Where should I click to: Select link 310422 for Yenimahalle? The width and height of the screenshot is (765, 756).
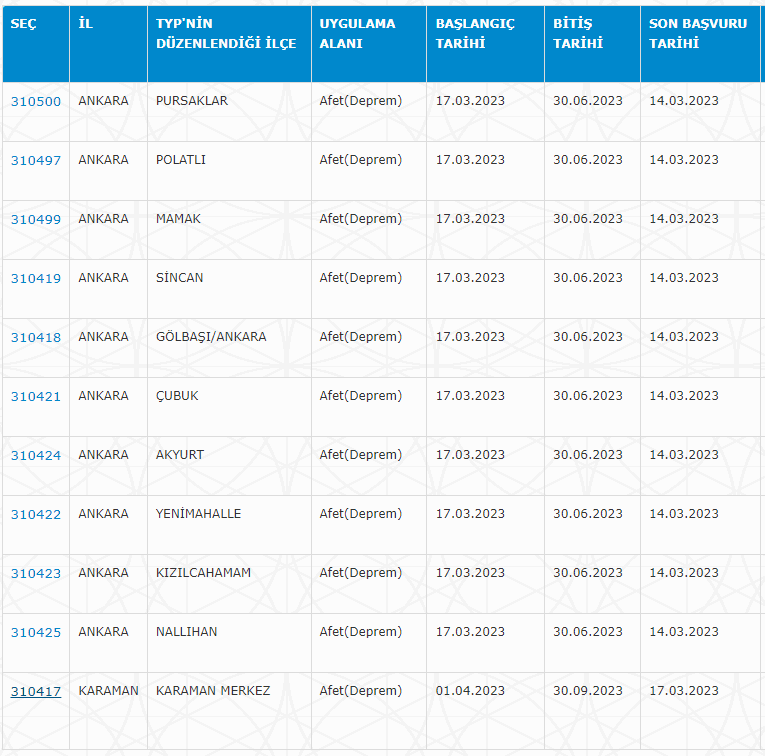pyautogui.click(x=35, y=514)
